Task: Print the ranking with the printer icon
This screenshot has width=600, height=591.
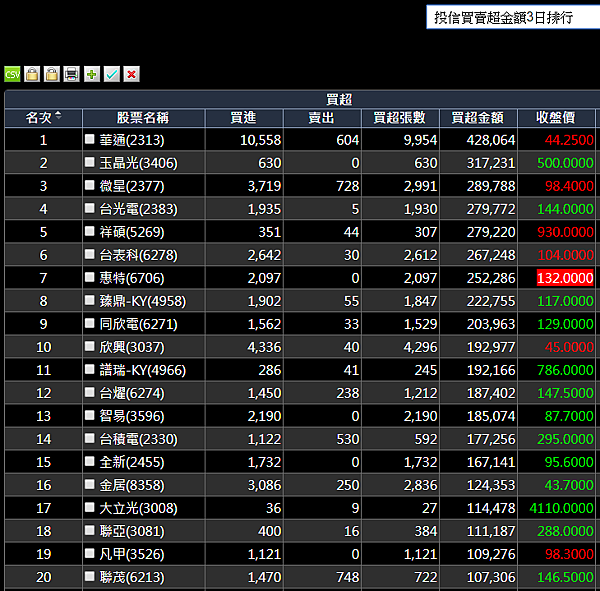Action: pyautogui.click(x=72, y=74)
